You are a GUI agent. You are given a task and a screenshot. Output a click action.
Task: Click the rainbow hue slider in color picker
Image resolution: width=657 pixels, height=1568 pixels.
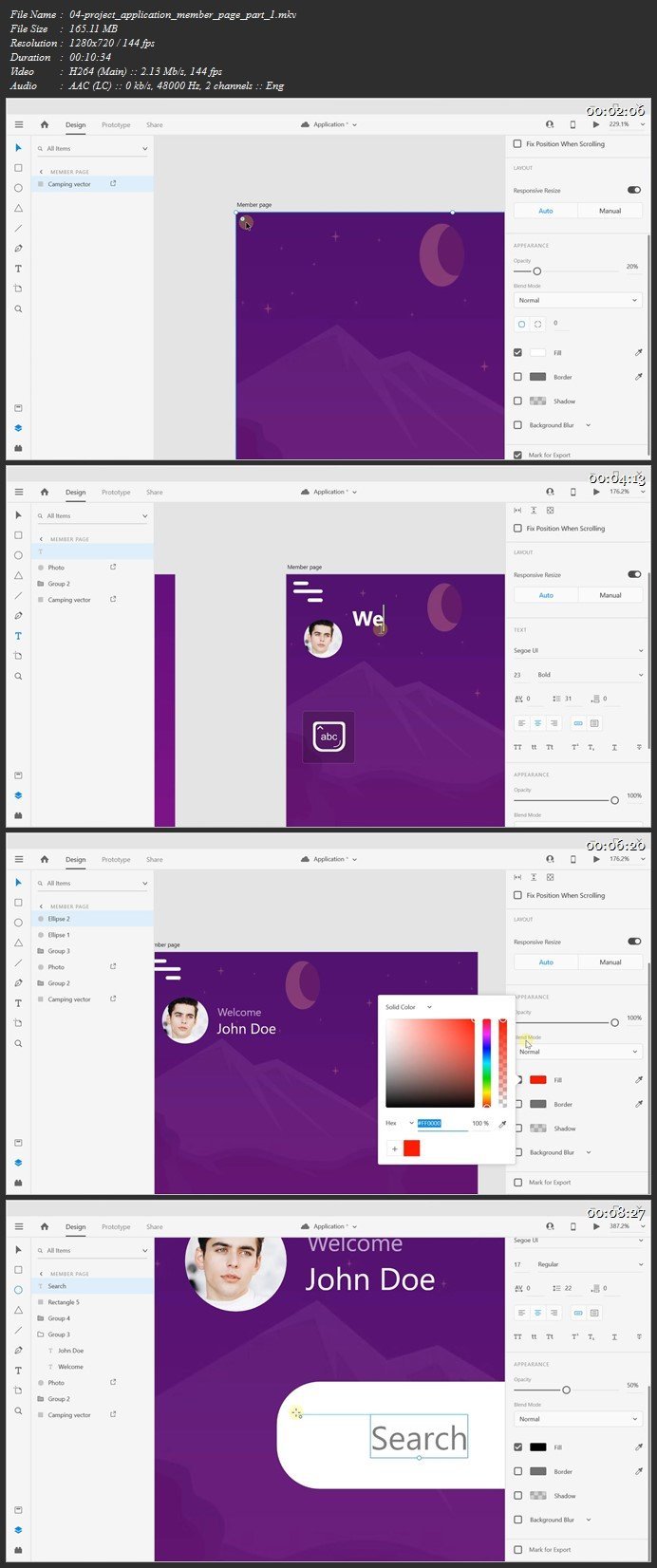tap(487, 1063)
